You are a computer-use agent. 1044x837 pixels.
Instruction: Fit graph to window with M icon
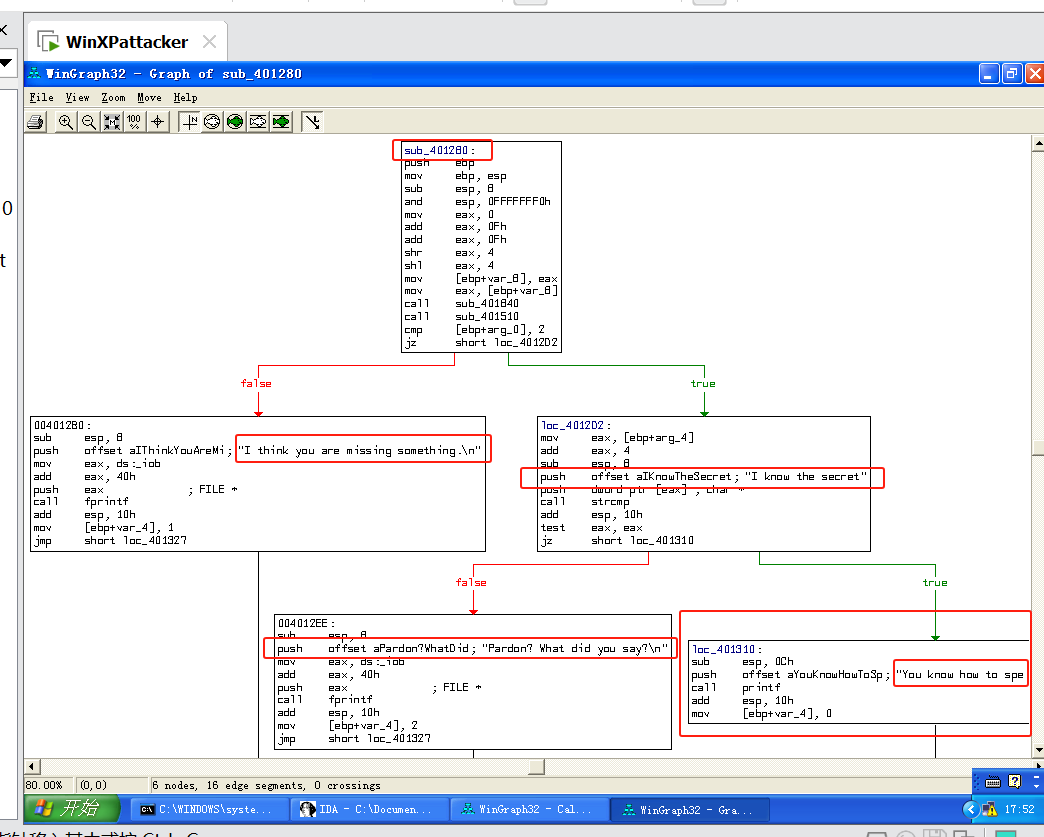coord(112,122)
